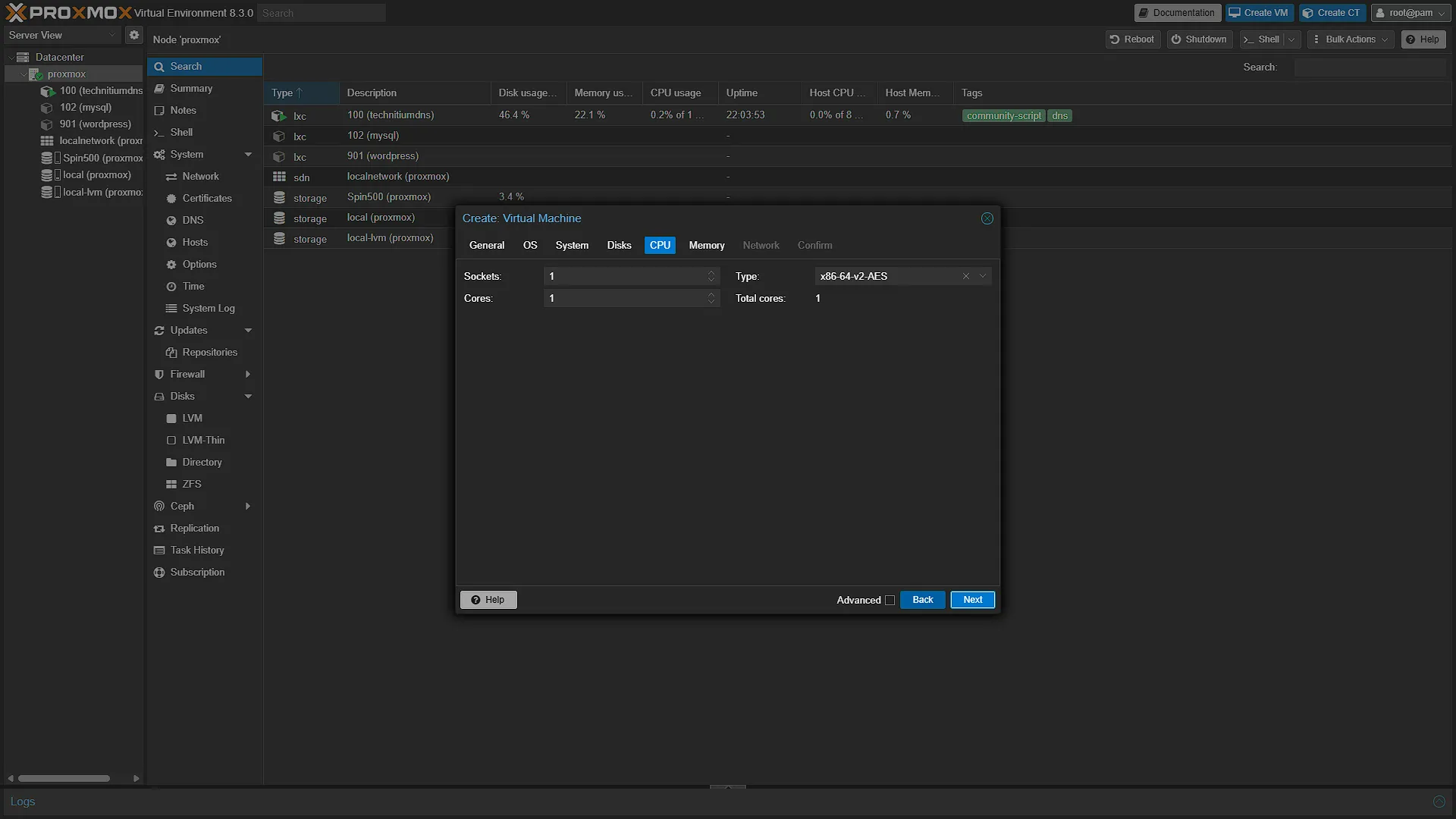Collapse the System menu section

click(x=248, y=155)
